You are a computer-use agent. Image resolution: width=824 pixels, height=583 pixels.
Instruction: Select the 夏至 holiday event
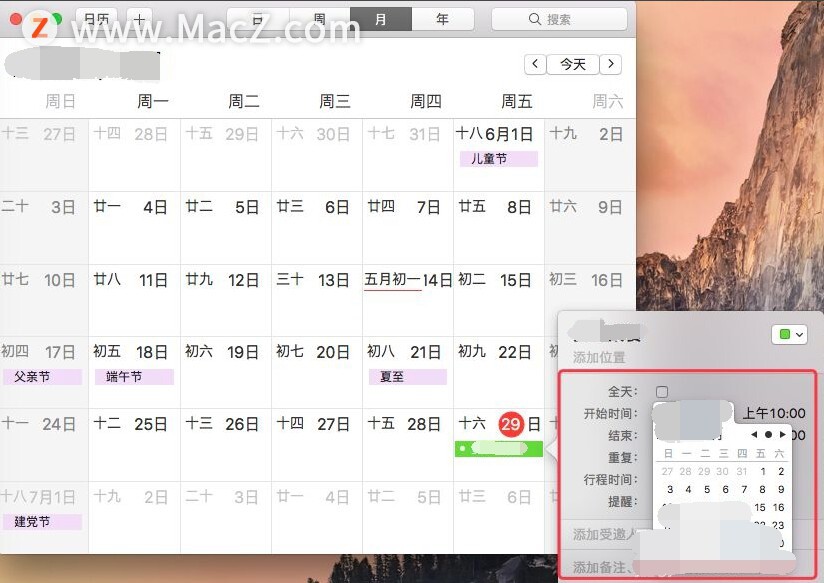(407, 377)
